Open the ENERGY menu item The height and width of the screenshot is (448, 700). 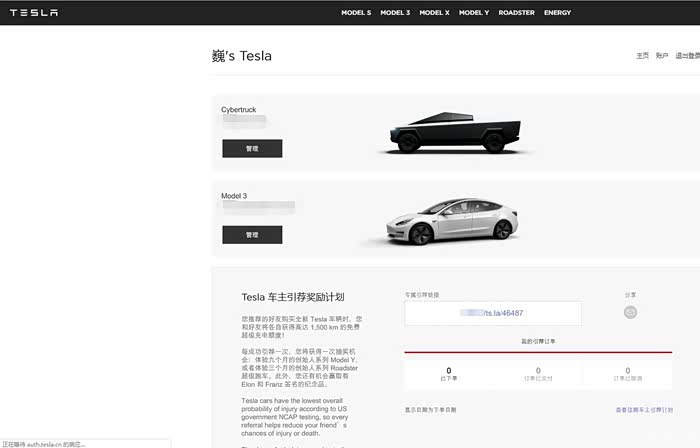click(x=558, y=12)
